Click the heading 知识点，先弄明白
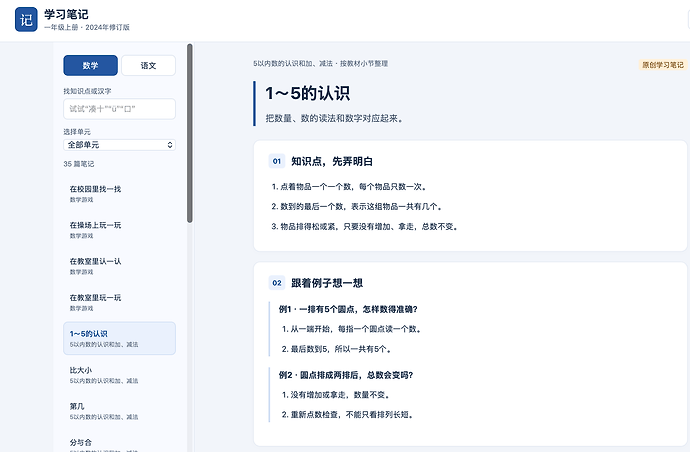690x452 pixels. [332, 162]
